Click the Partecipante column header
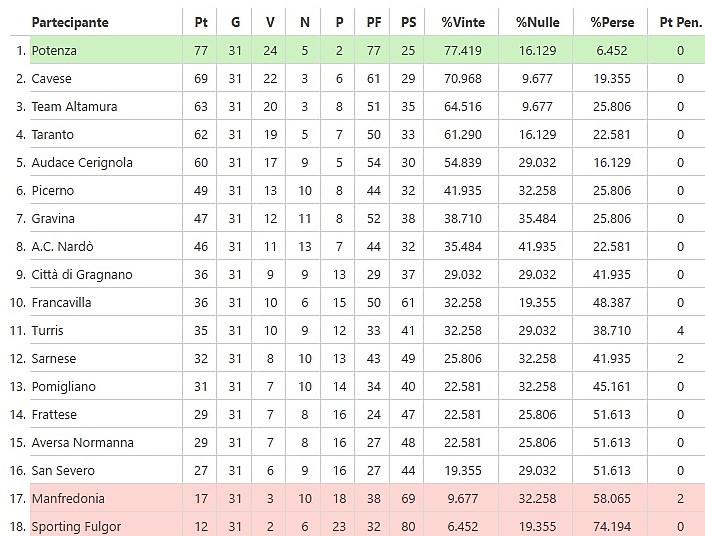 pyautogui.click(x=70, y=22)
